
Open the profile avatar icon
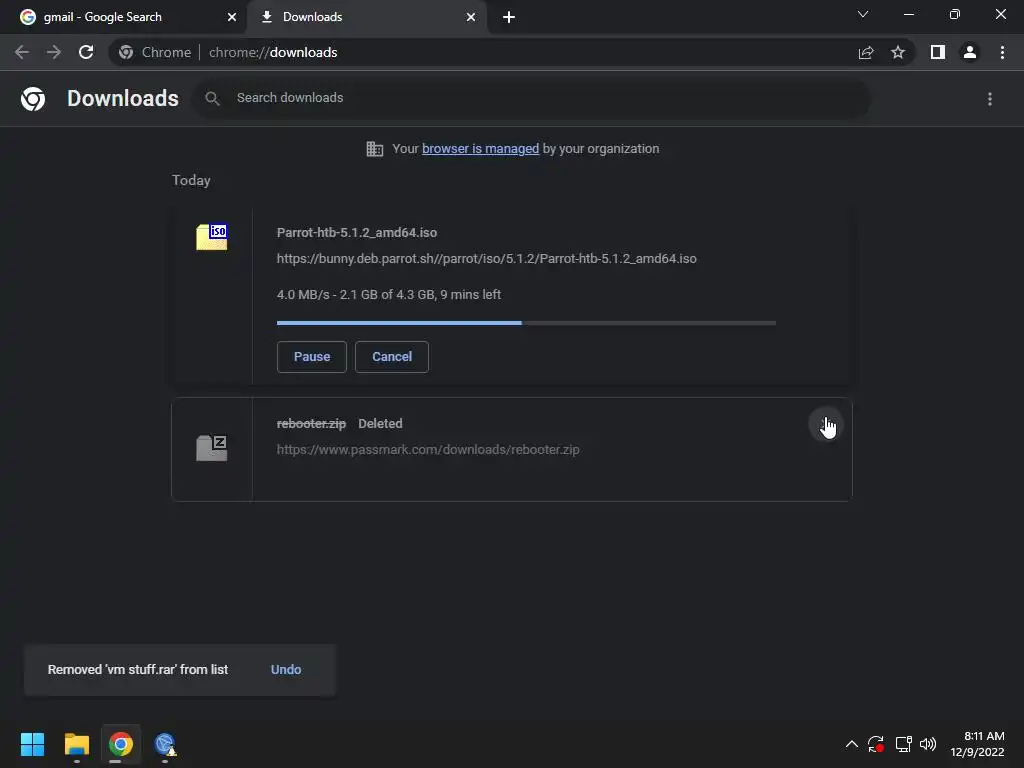(970, 52)
